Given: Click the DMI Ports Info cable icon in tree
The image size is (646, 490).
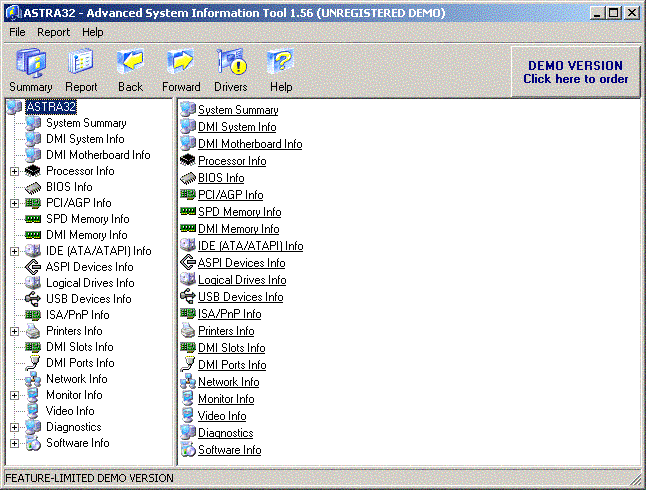Looking at the screenshot, I should click(x=33, y=363).
